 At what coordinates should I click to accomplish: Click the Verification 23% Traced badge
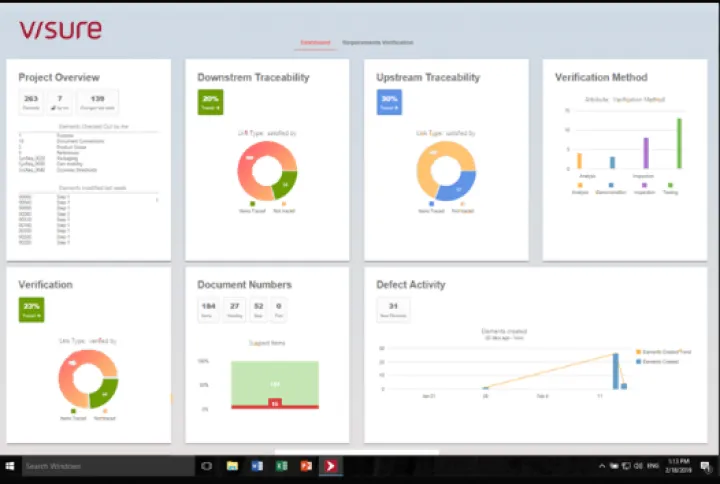coord(31,310)
